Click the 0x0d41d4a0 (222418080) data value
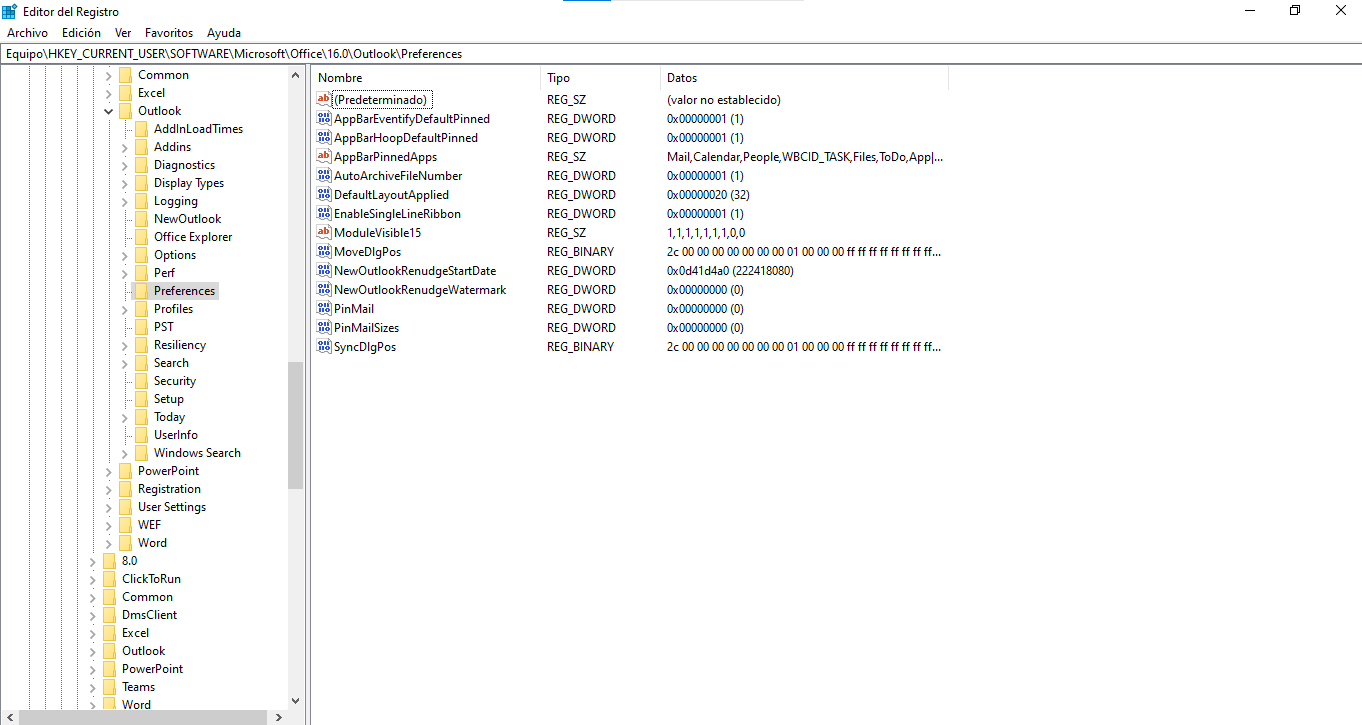The image size is (1362, 725). [x=730, y=271]
